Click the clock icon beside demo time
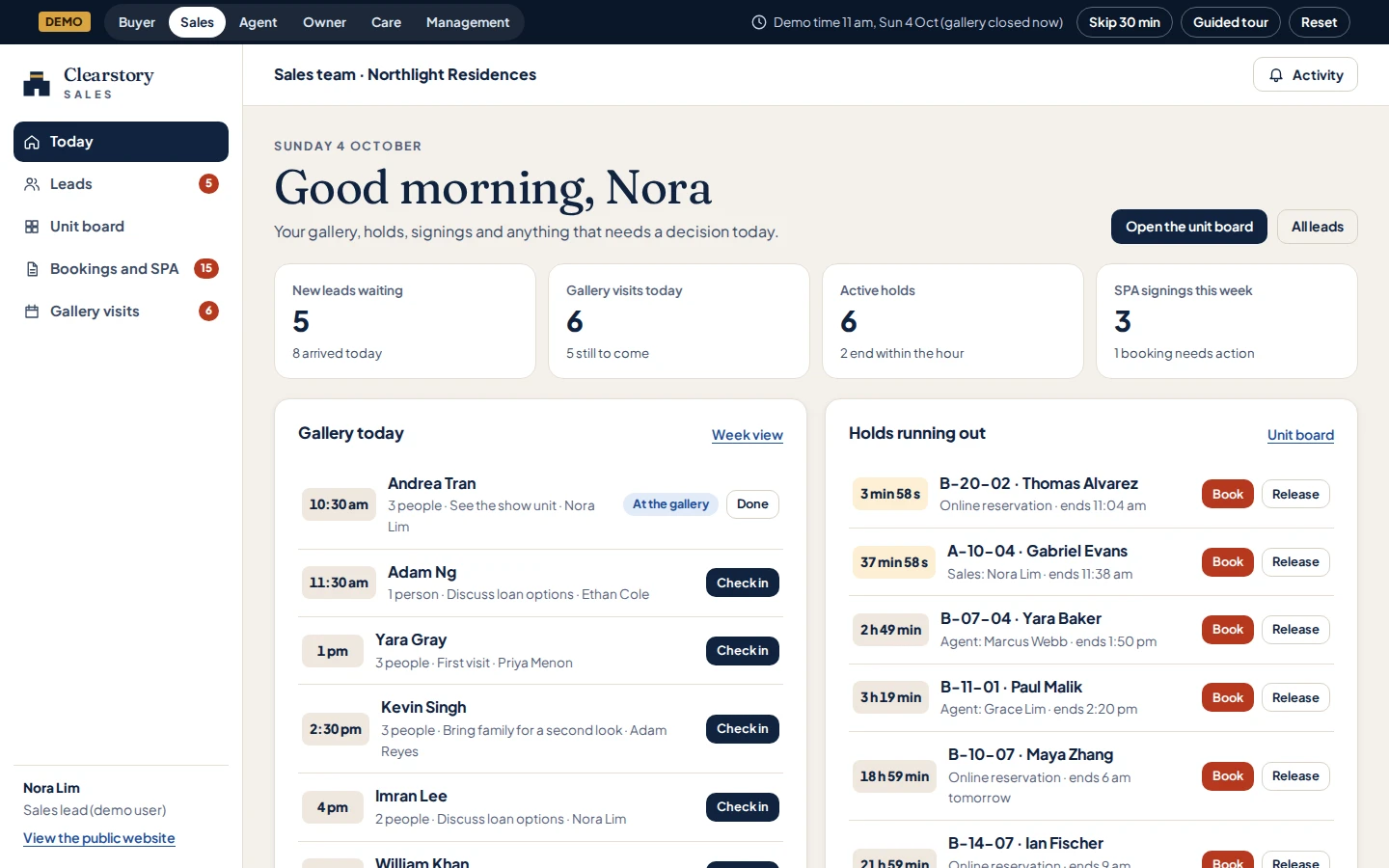 pos(759,22)
